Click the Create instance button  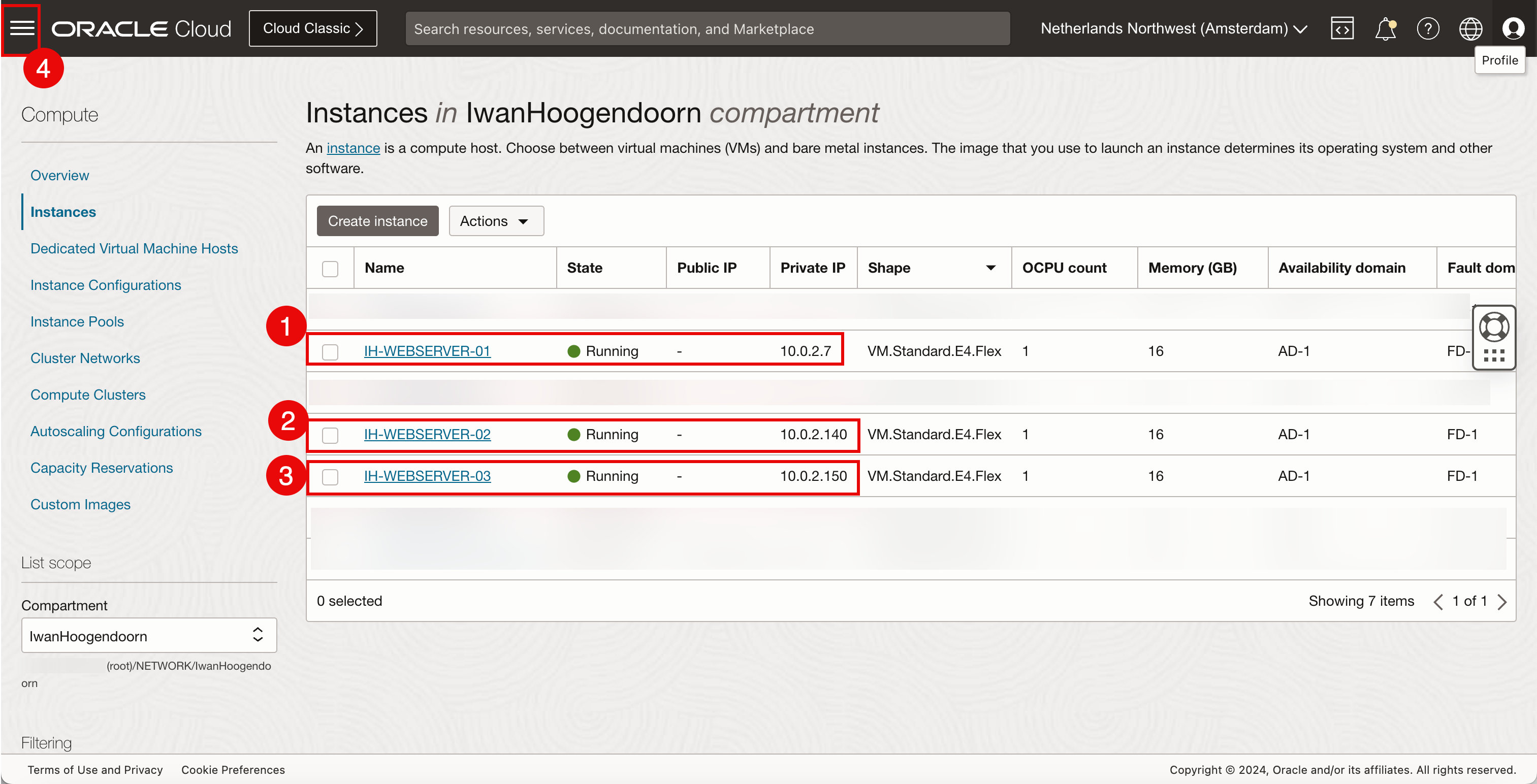[x=377, y=221]
